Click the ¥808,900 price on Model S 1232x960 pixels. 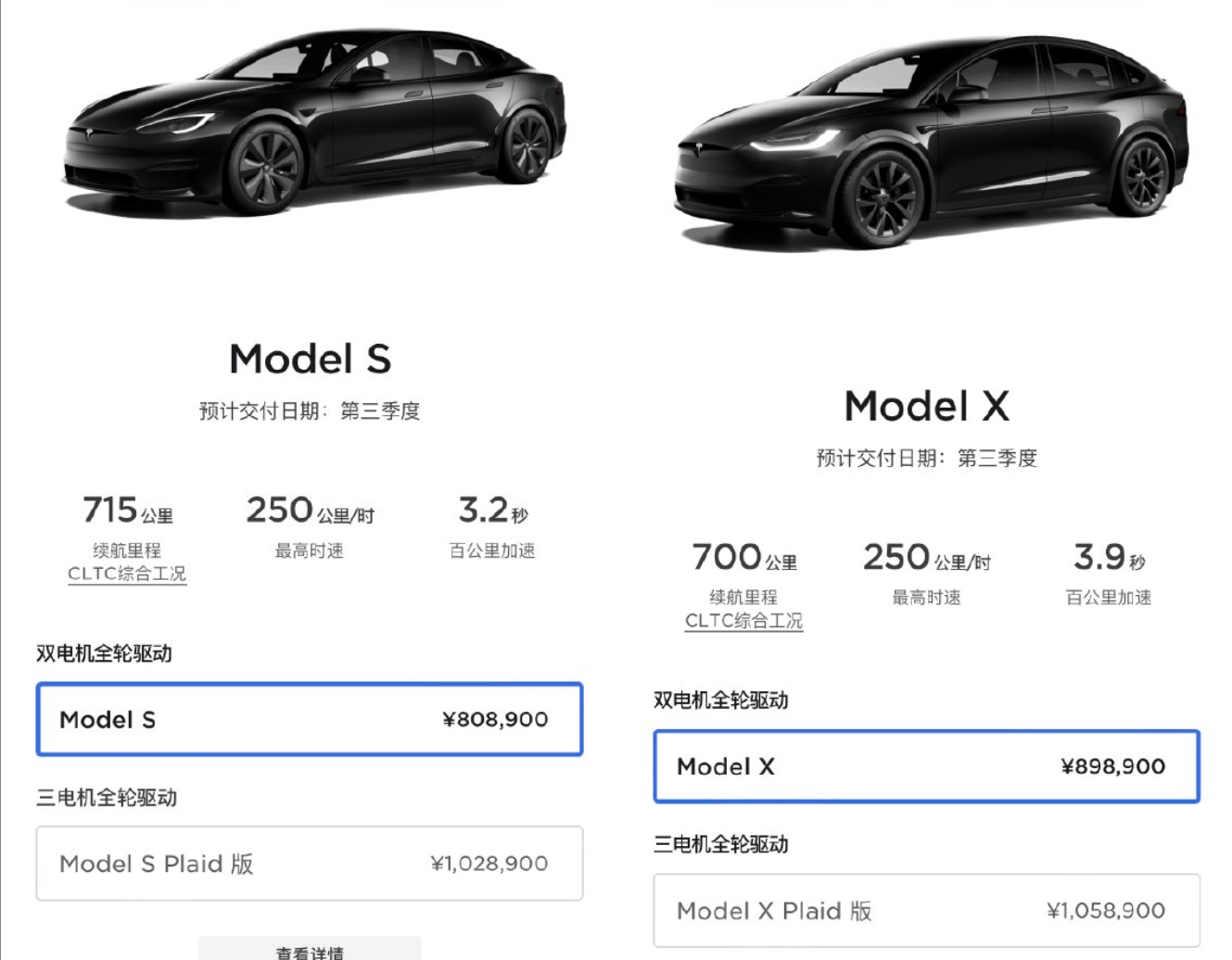coord(495,719)
